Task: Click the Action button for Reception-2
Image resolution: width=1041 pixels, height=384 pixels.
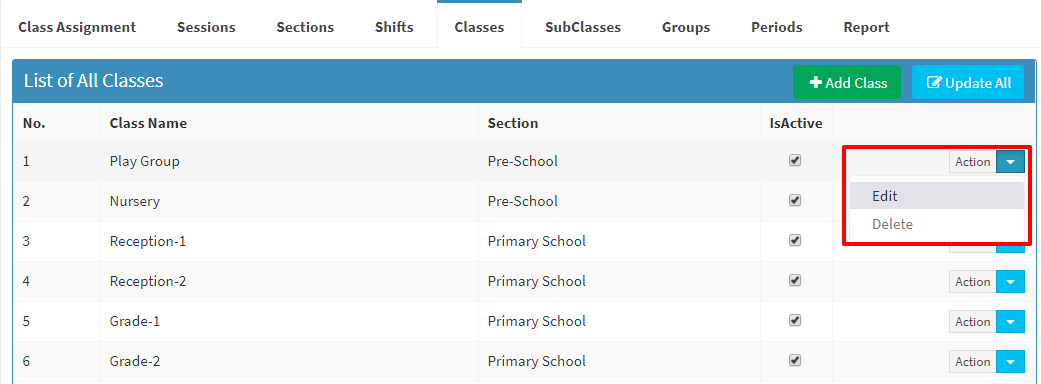Action: (x=973, y=282)
